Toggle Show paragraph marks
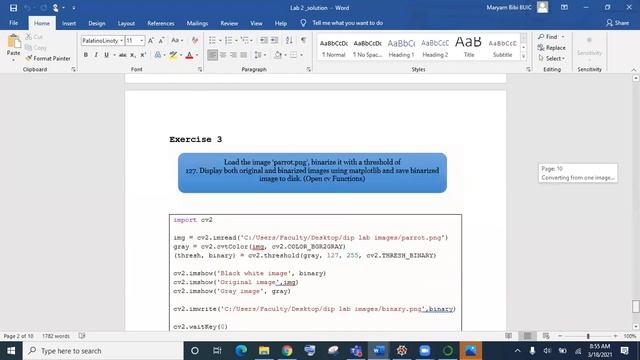 (303, 40)
